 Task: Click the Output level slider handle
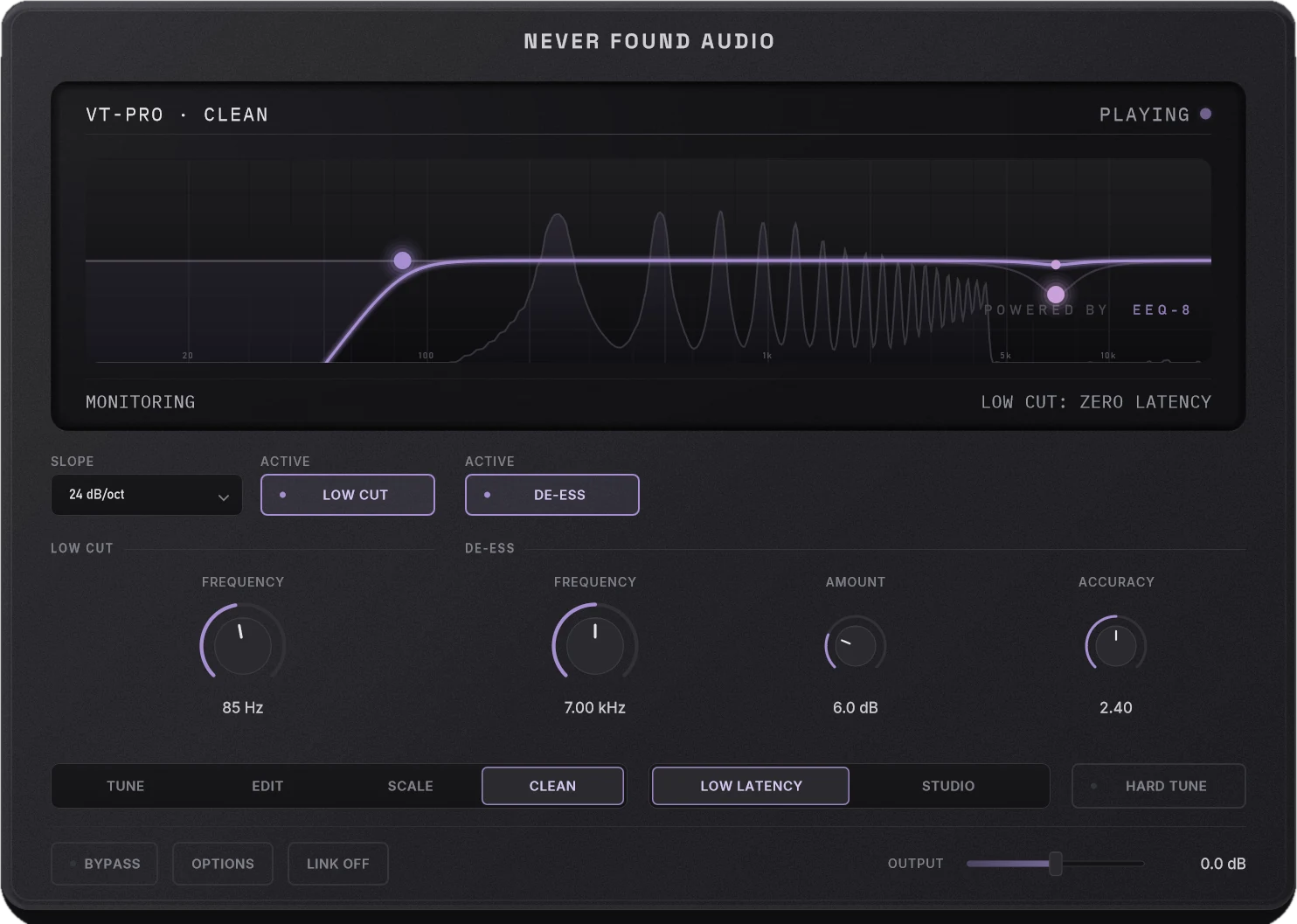(x=1056, y=864)
